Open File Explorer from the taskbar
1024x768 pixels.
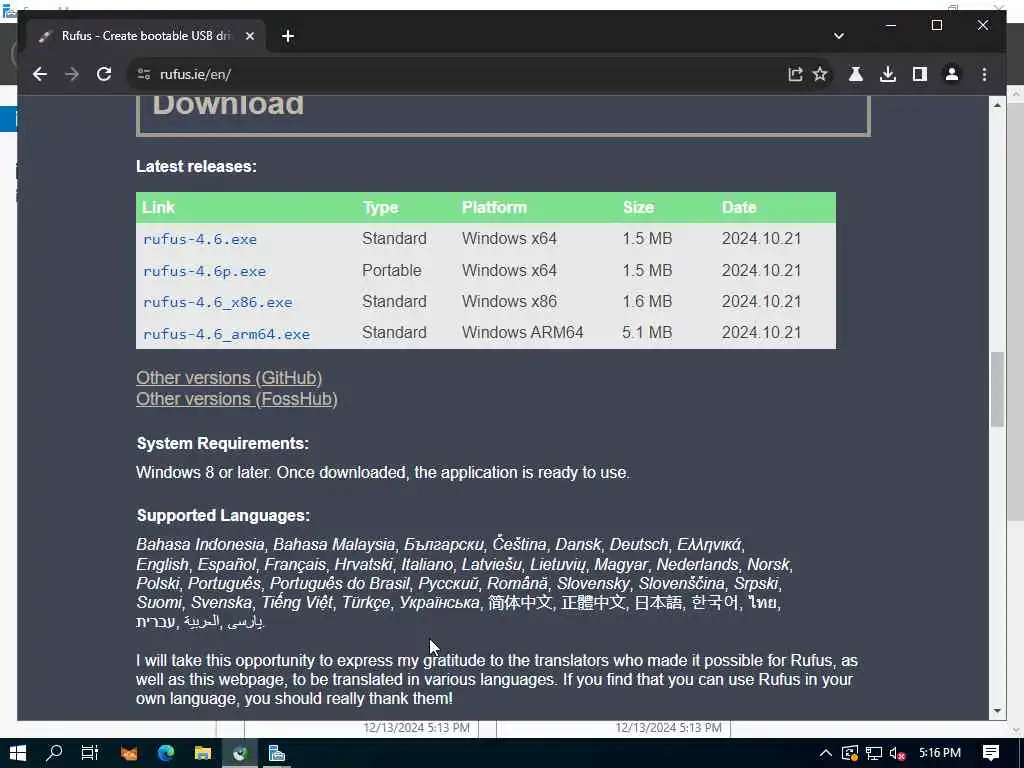pos(202,753)
